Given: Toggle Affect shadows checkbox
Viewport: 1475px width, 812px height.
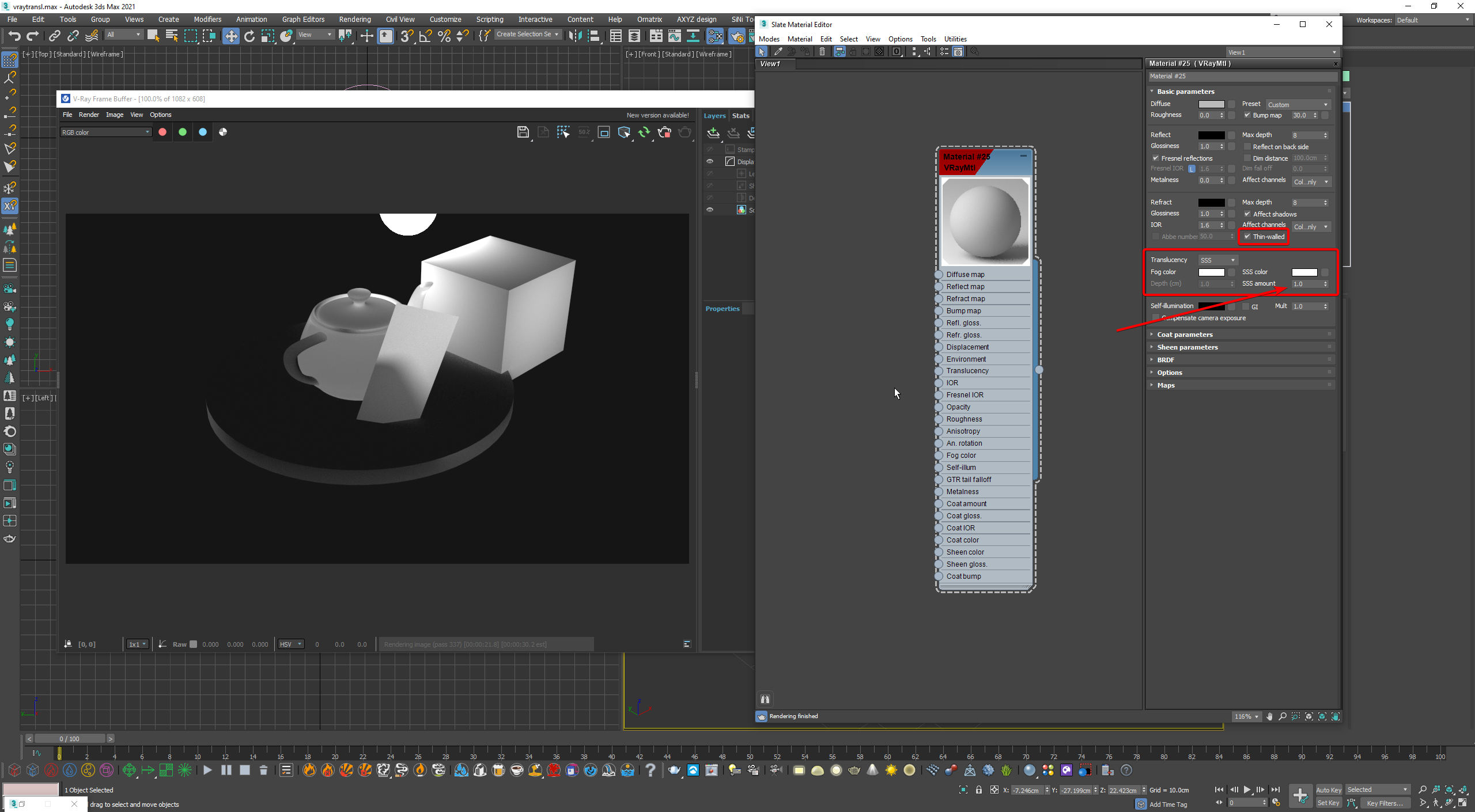Looking at the screenshot, I should [1247, 214].
